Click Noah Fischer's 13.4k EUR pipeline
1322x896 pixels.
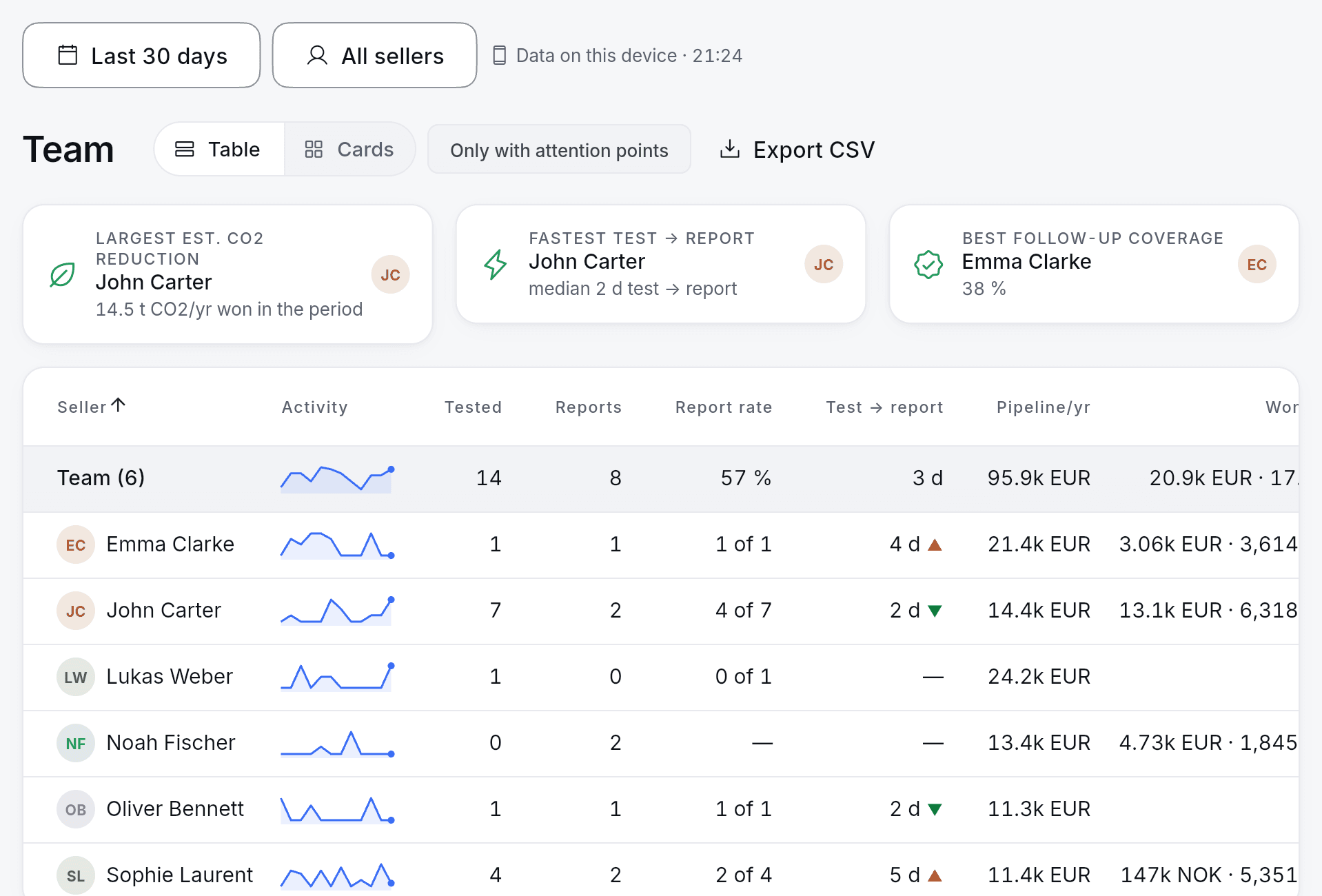(1039, 742)
